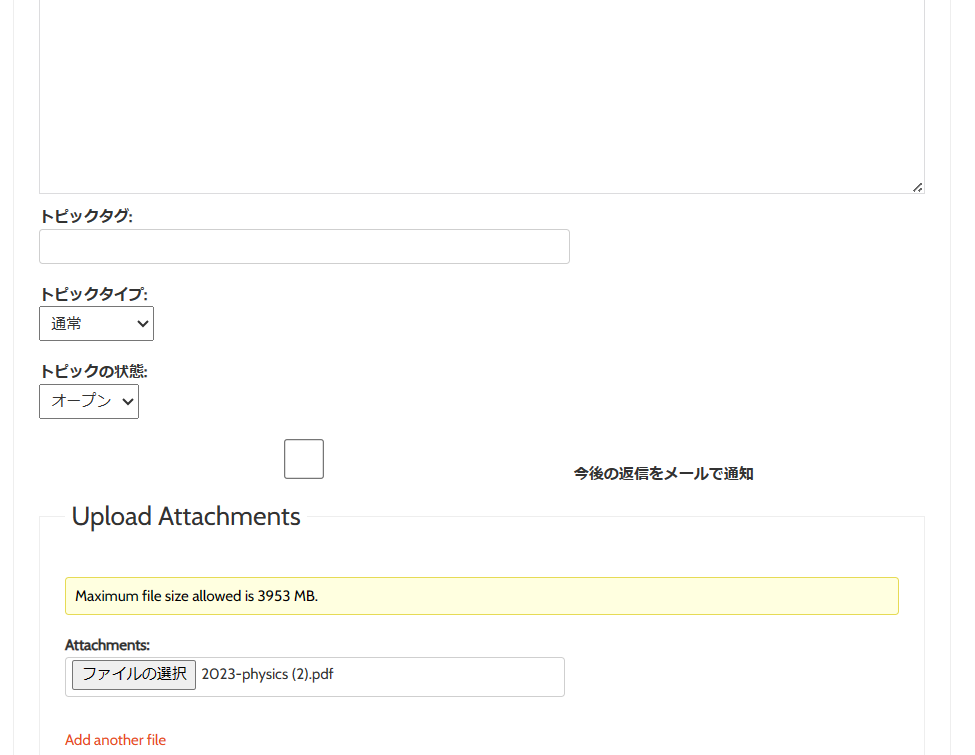The height and width of the screenshot is (755, 975).
Task: Click empty space in the Attachments file field
Action: [x=450, y=677]
